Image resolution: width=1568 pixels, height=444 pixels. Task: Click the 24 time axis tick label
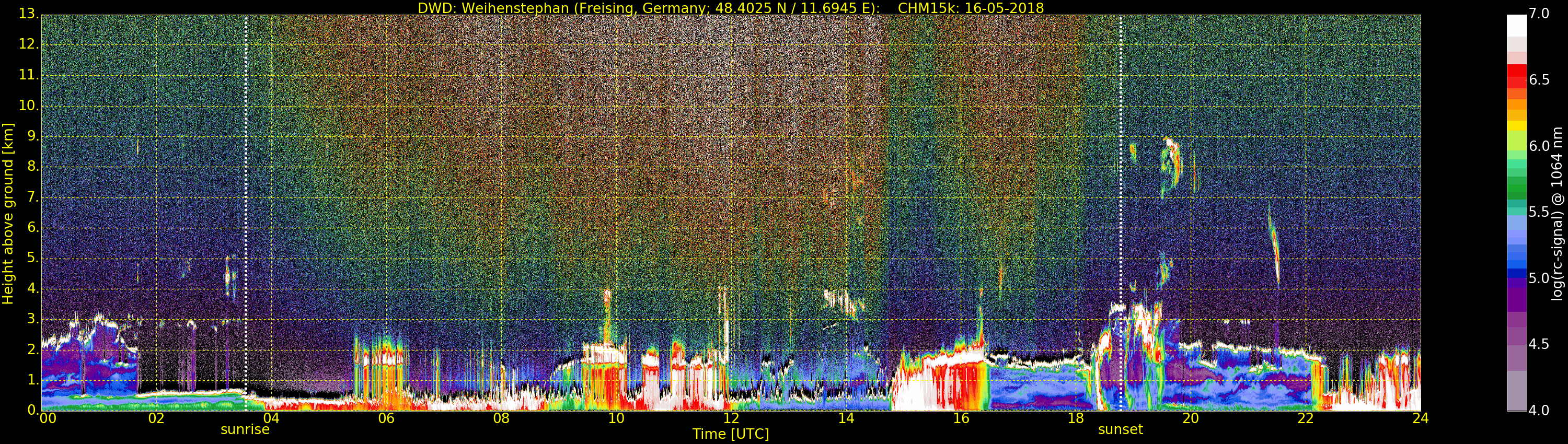coord(1421,418)
